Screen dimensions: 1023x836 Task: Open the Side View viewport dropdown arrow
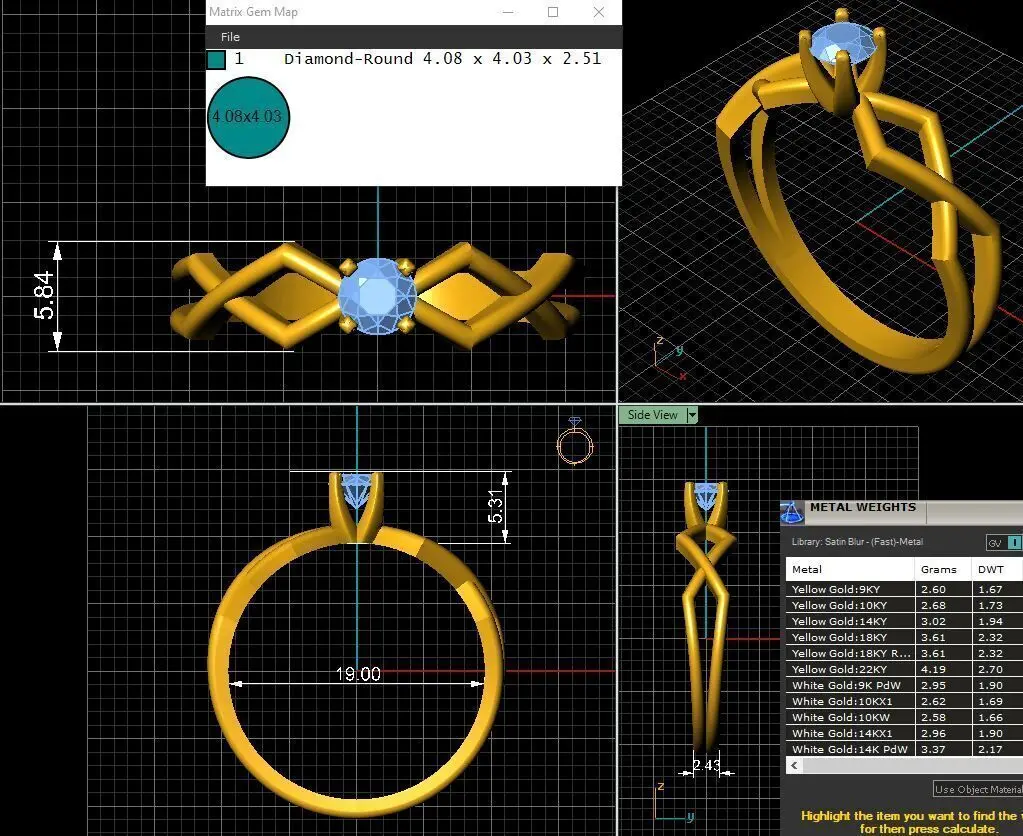[692, 415]
